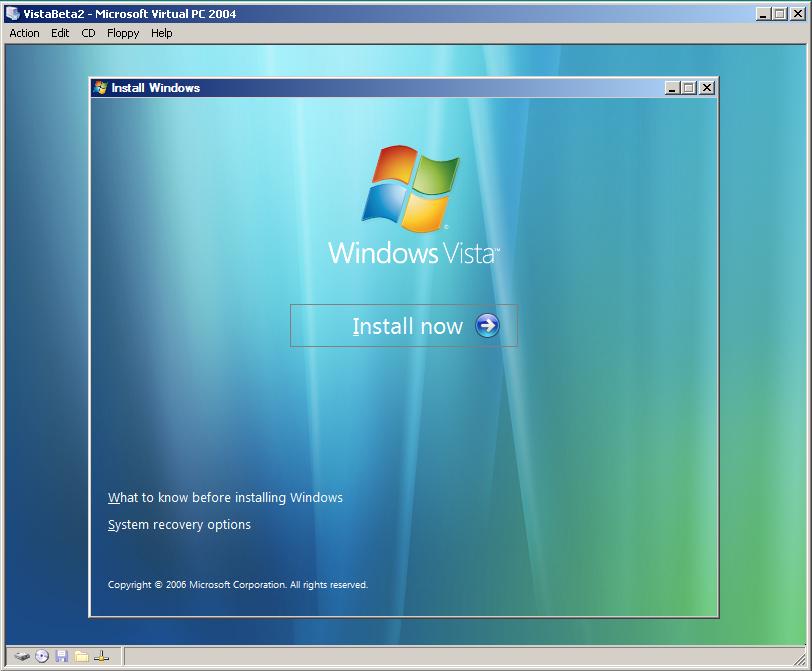Image resolution: width=812 pixels, height=671 pixels.
Task: Click the Install now button
Action: coord(404,326)
